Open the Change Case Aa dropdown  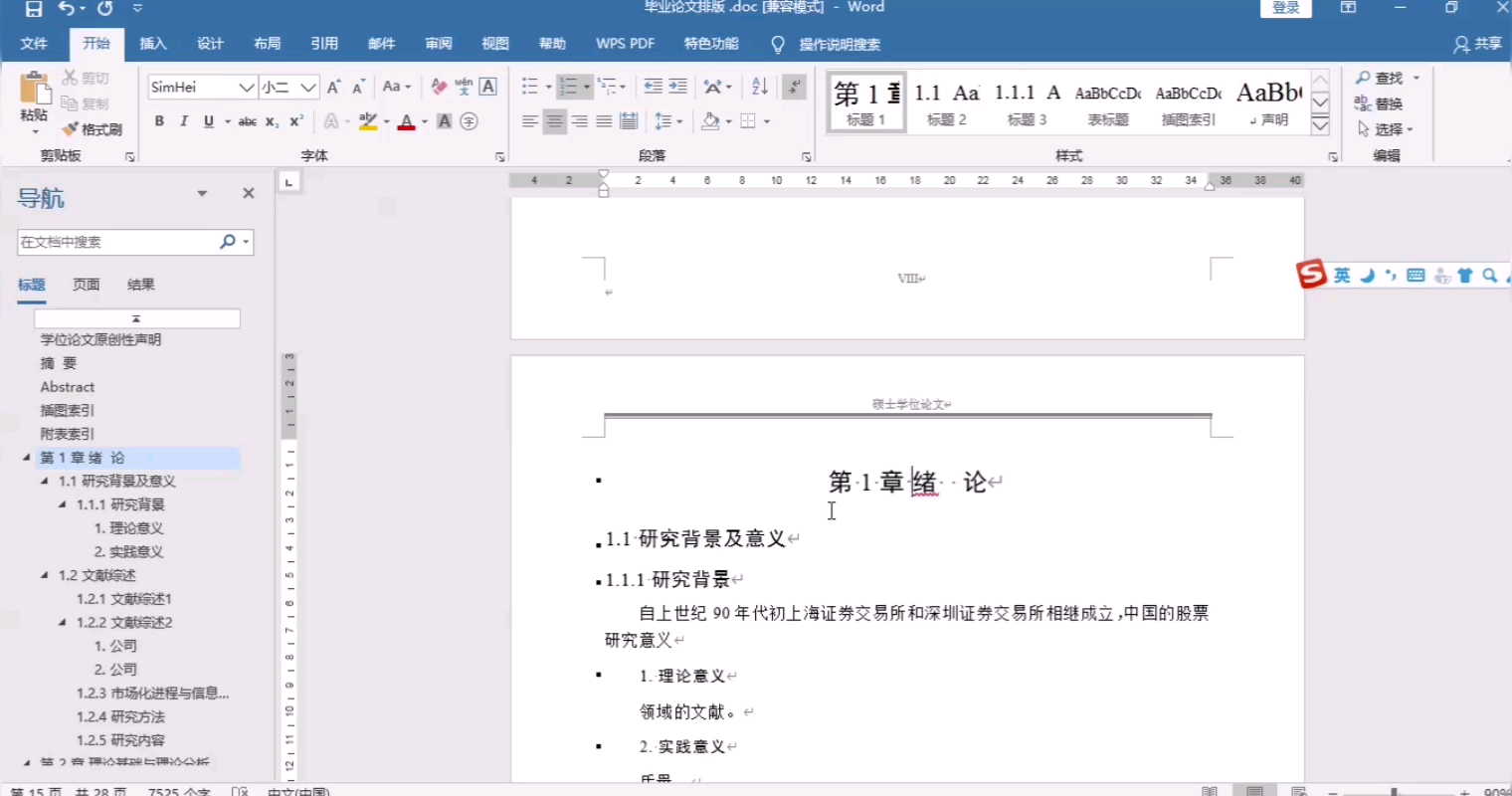tap(397, 88)
